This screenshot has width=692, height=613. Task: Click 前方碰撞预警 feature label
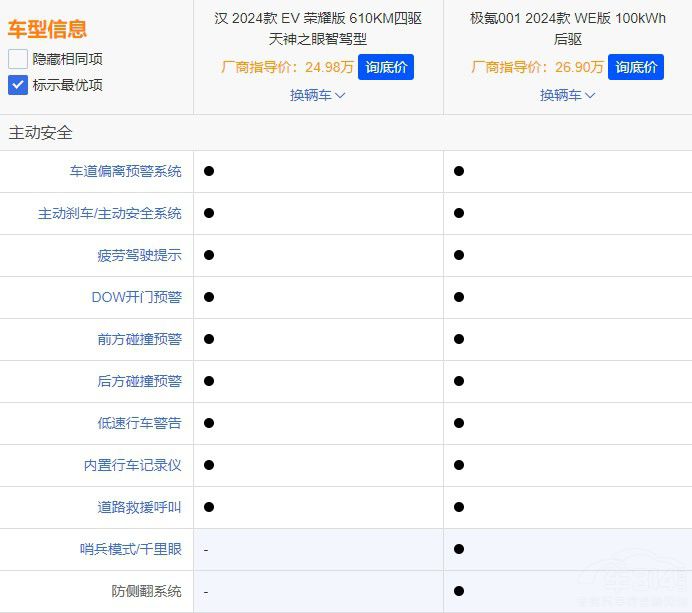click(140, 339)
